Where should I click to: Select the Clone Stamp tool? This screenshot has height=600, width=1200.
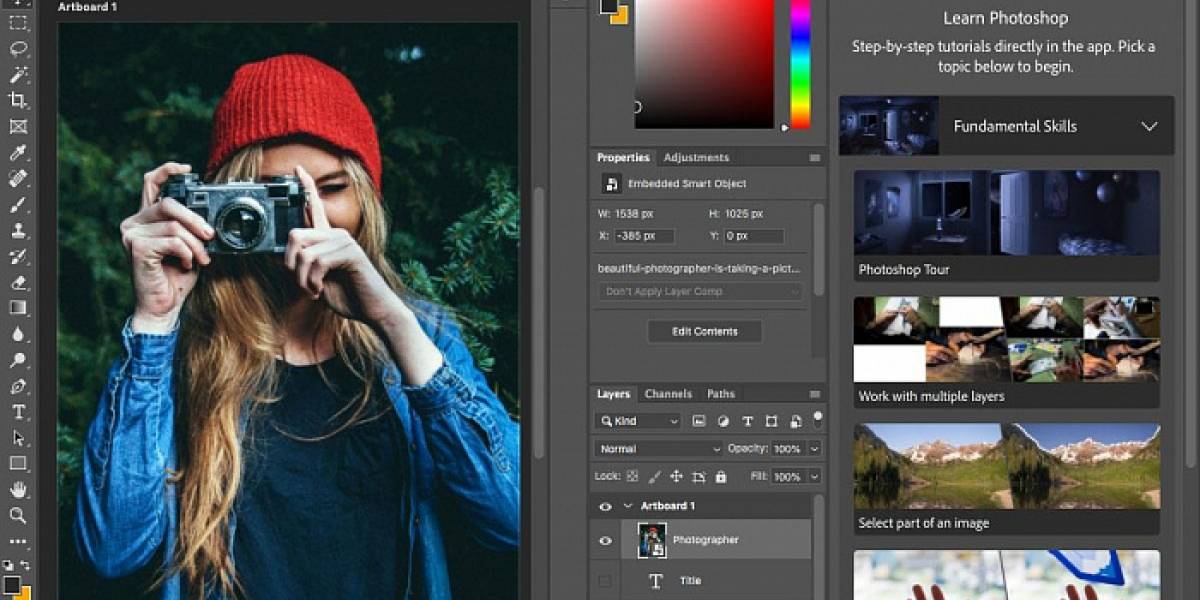18,230
